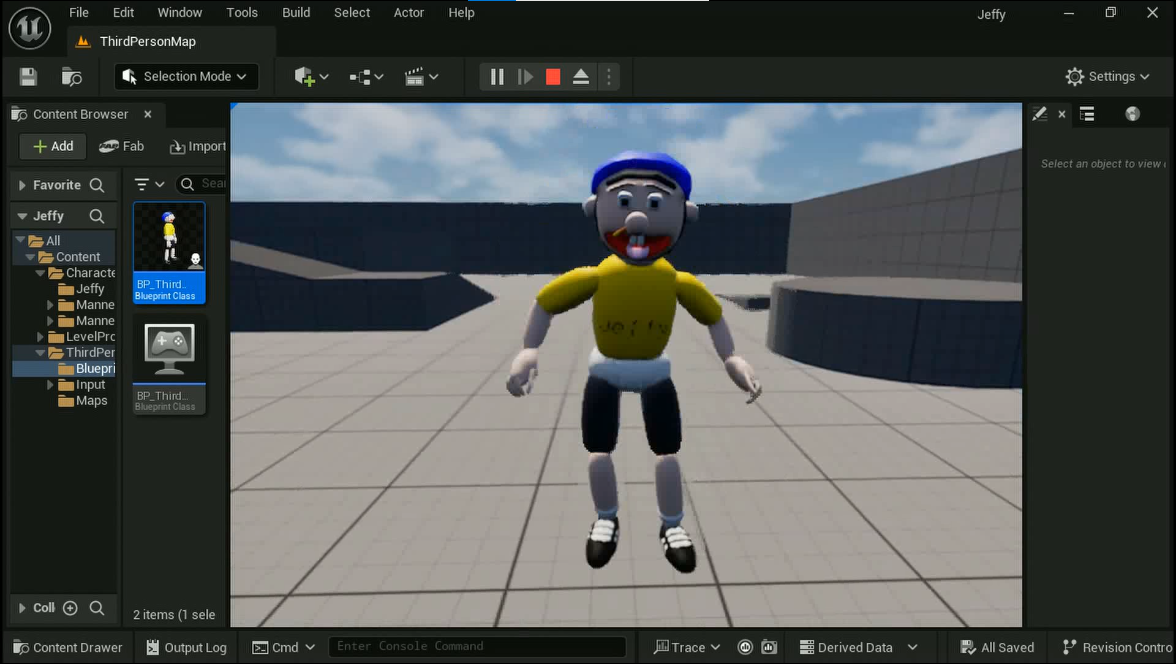Click the Add button in Content Browser
The width and height of the screenshot is (1176, 664).
[52, 146]
